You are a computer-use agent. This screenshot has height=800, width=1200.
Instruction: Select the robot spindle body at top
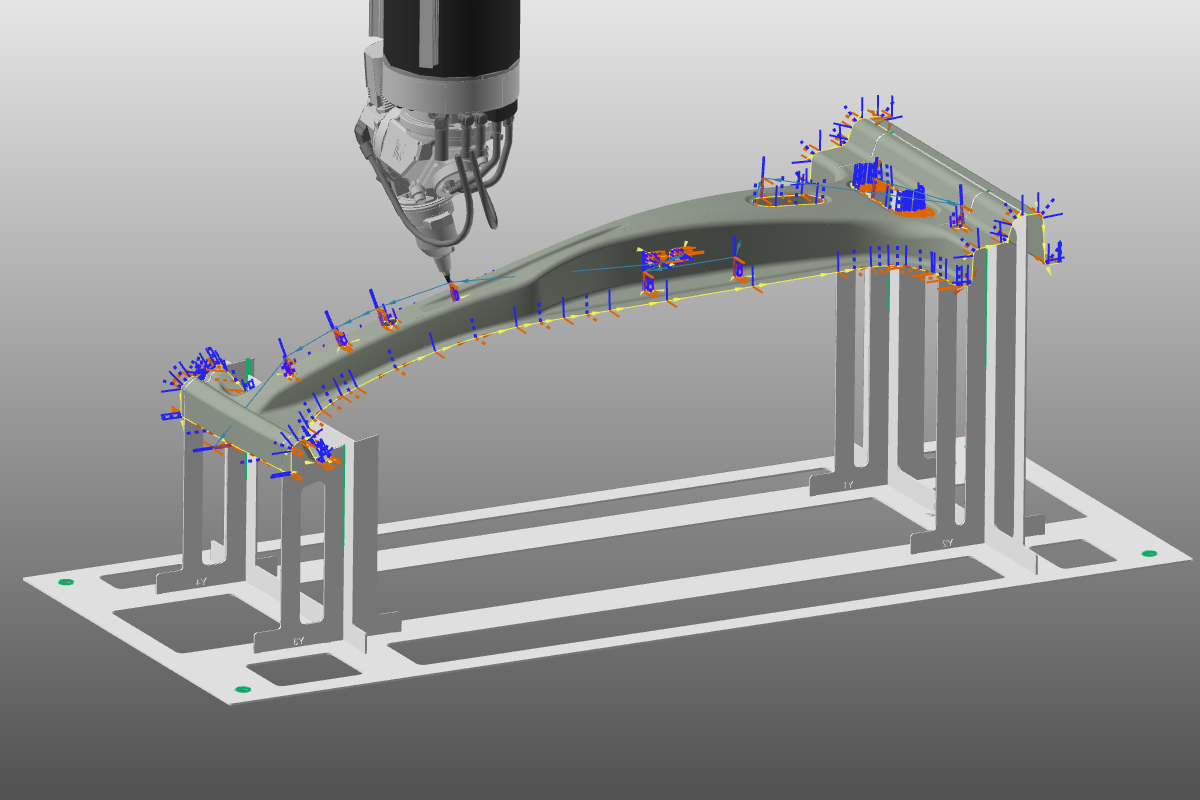(x=430, y=40)
